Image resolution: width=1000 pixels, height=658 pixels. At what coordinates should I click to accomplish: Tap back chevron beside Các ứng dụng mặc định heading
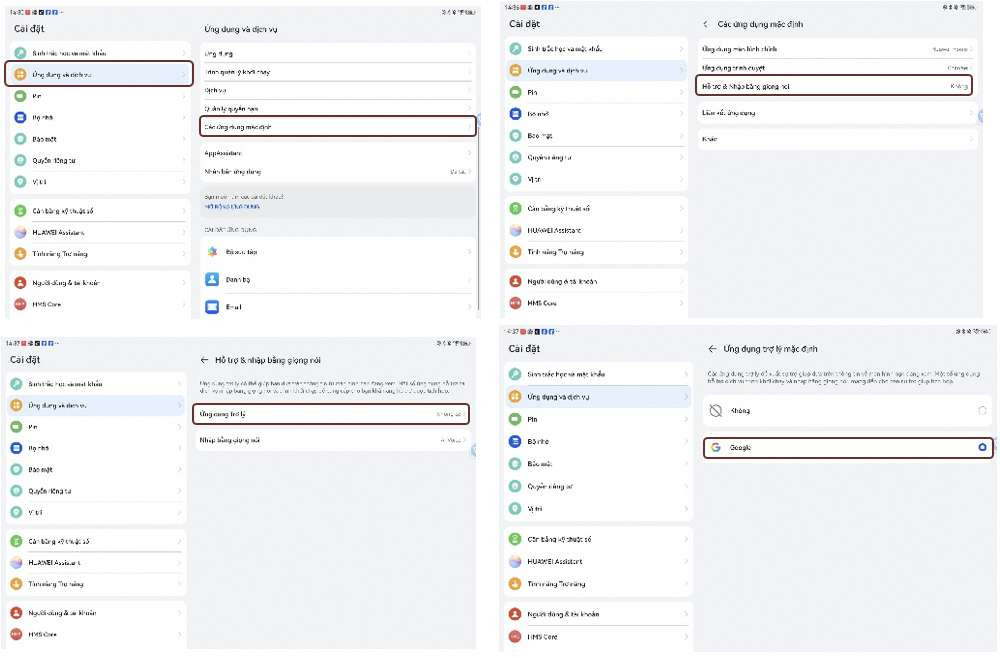705,24
